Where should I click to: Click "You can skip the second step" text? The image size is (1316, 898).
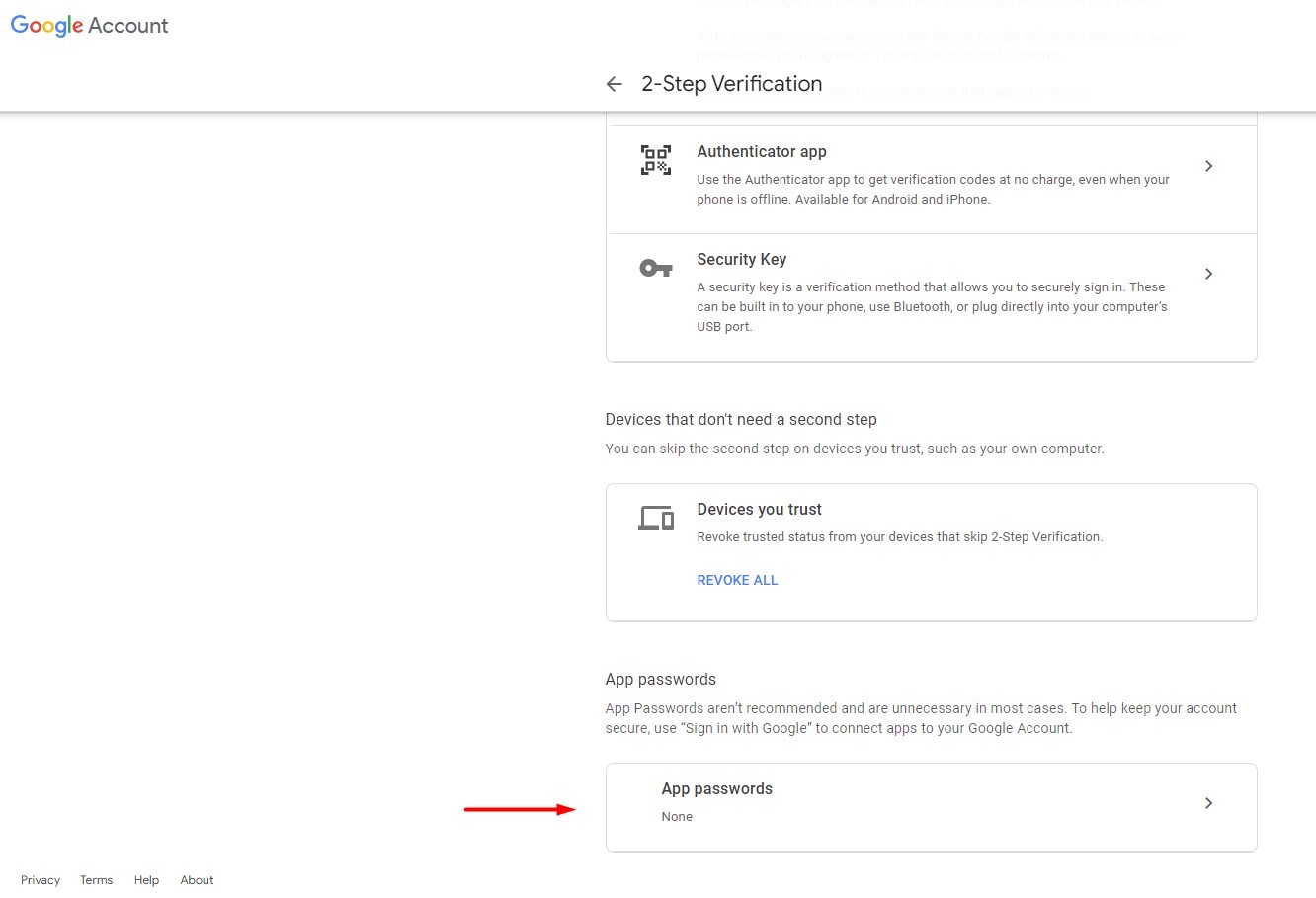click(x=855, y=449)
